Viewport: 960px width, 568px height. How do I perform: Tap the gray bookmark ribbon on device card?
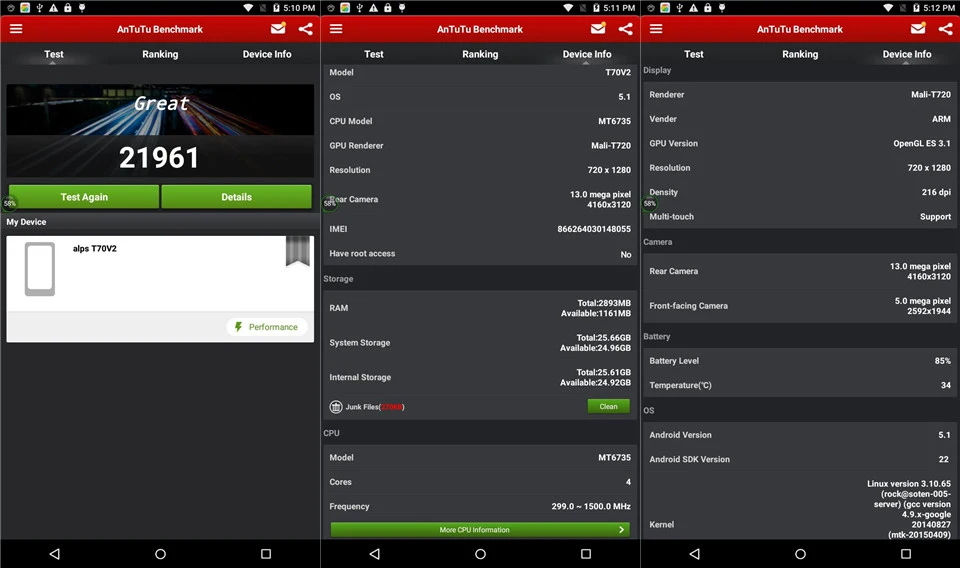click(x=298, y=251)
